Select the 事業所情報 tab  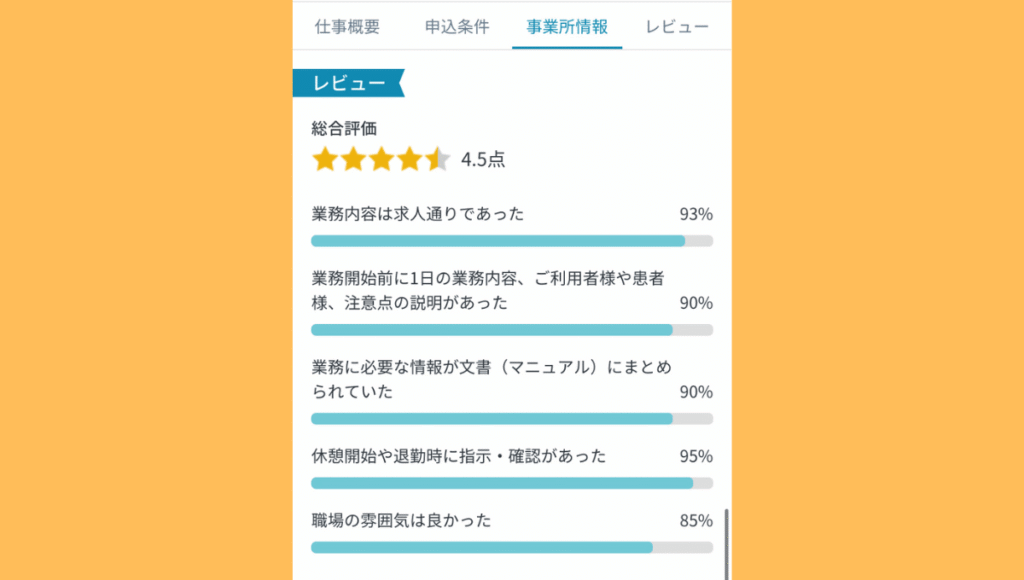[x=567, y=27]
